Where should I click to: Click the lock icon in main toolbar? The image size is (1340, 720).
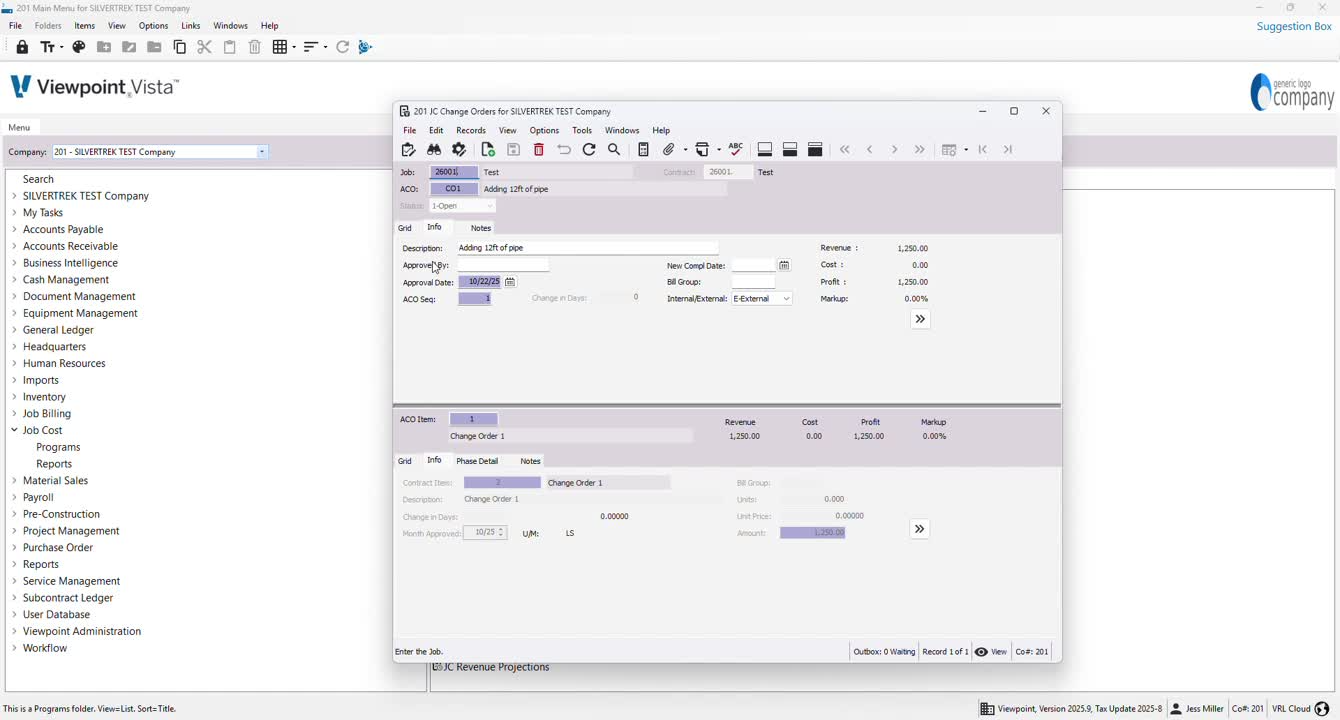coord(22,47)
